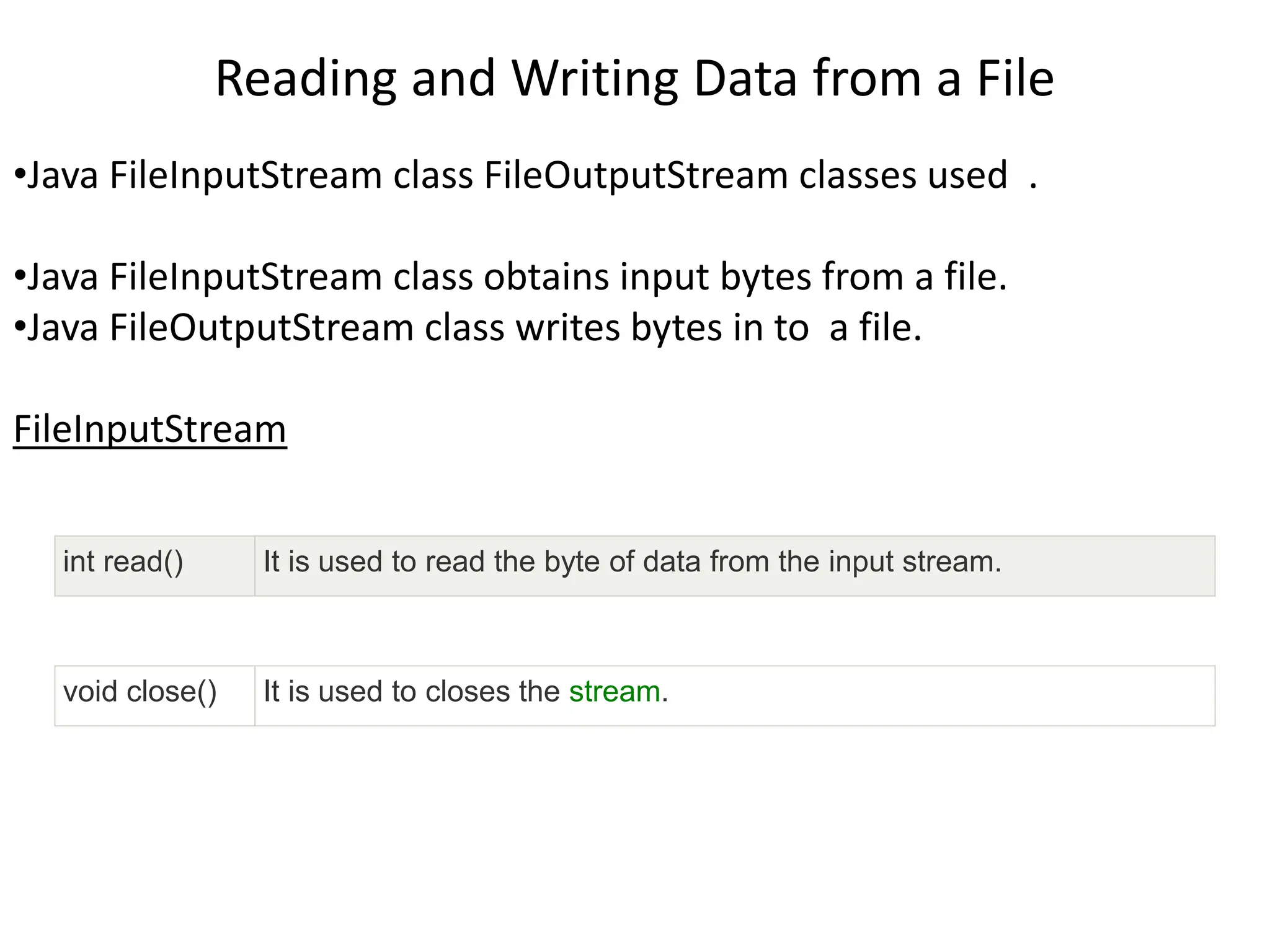The height and width of the screenshot is (952, 1270).
Task: Click the read byte description cell
Action: 632,562
